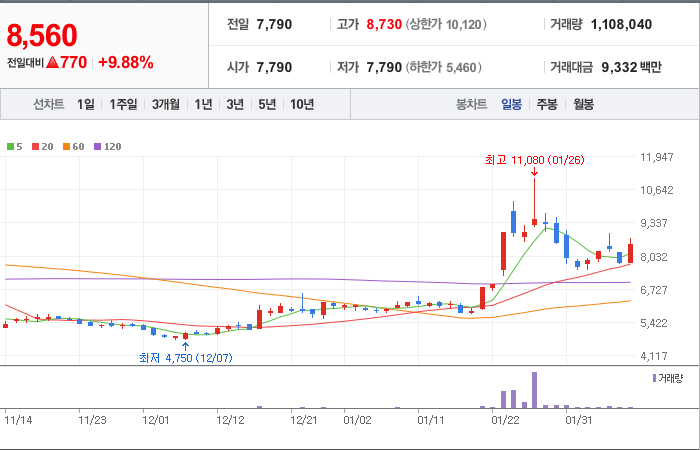Click the 11,947 price axis label
Viewport: 700px width, 450px height.
coord(657,157)
